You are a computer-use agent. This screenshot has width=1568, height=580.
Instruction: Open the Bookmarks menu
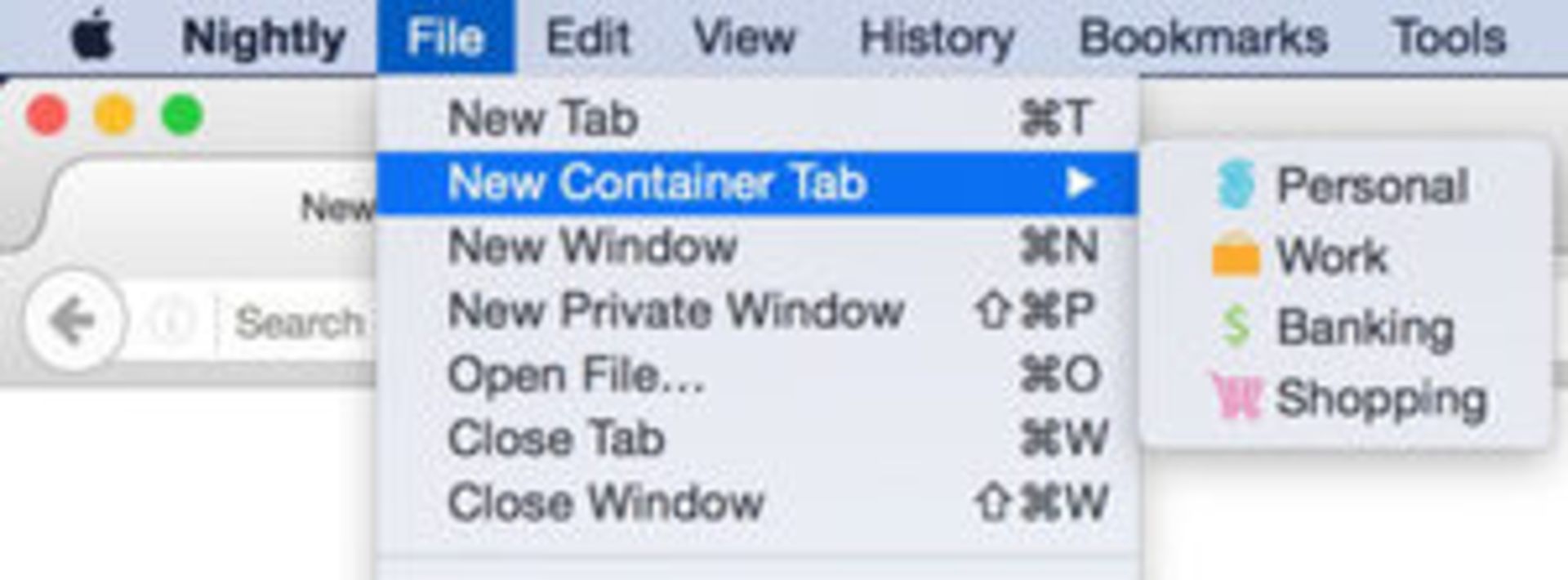tap(1204, 38)
